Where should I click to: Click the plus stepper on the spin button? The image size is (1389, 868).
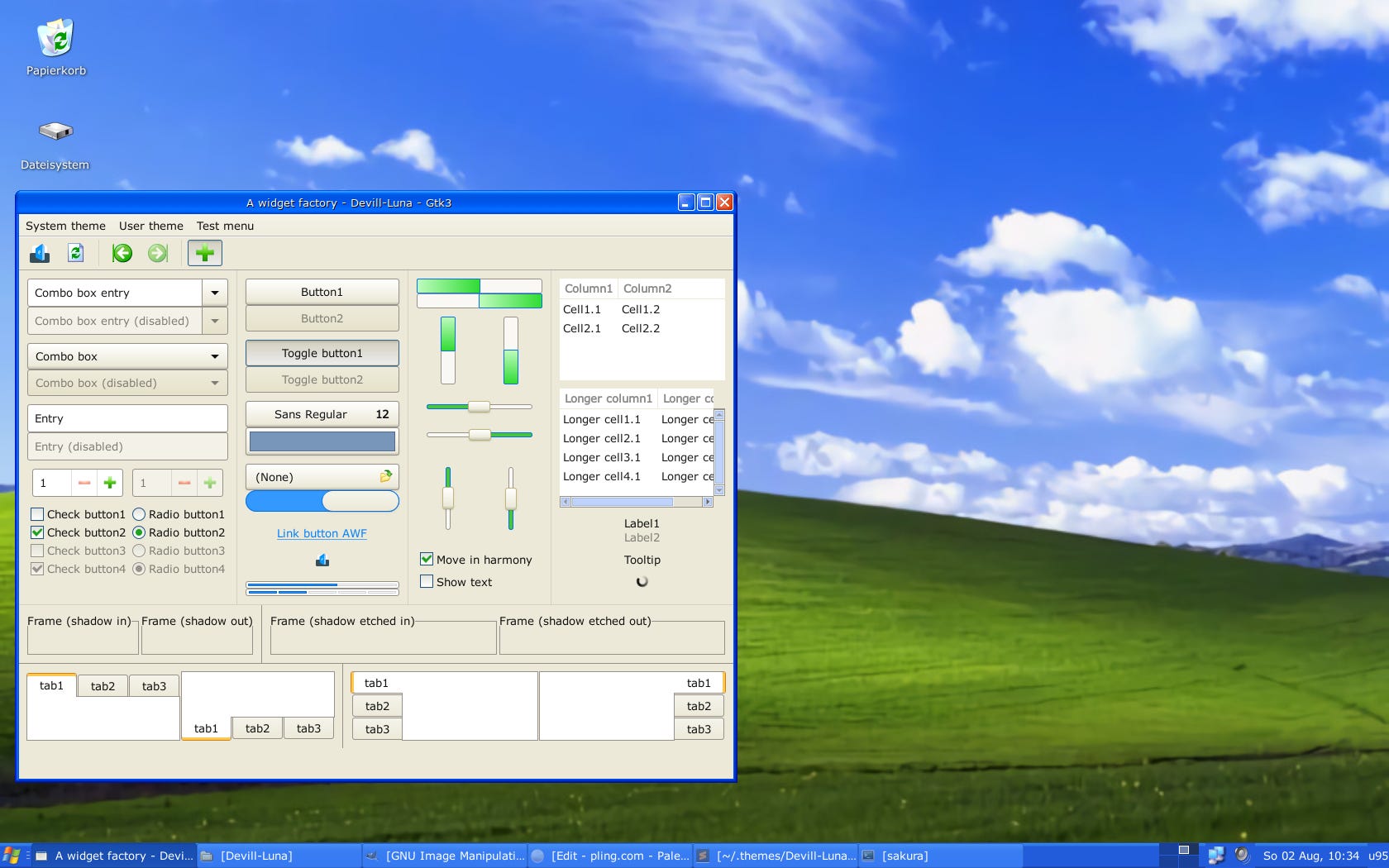coord(109,482)
